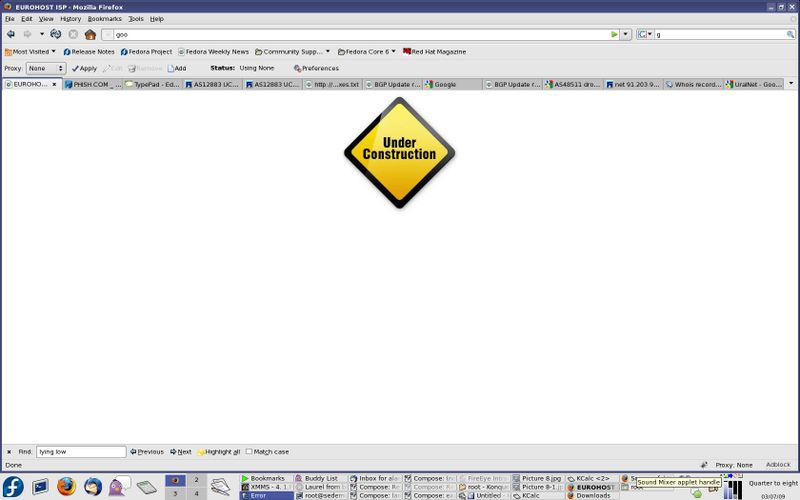
Task: Close the find bar with the X icon
Action: click(9, 452)
